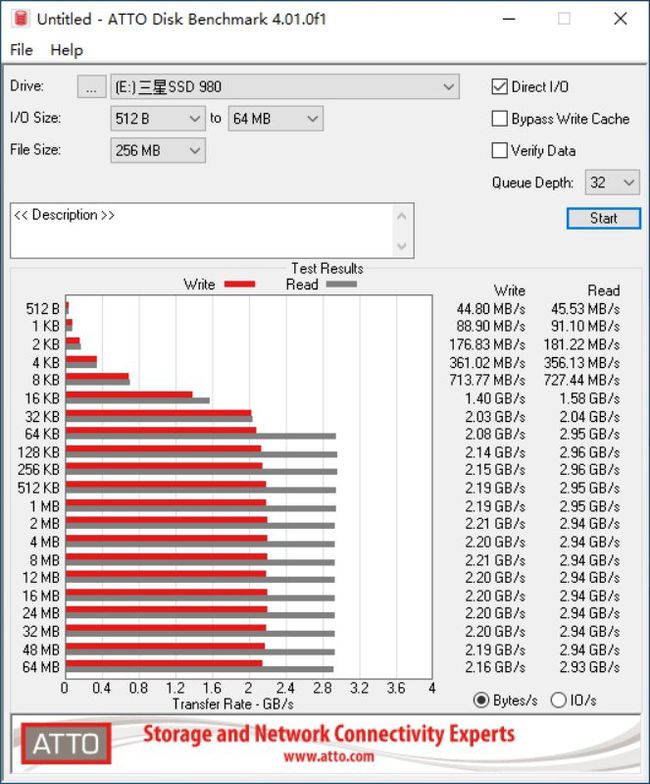650x784 pixels.
Task: Click the Transfer Rate - GB/s axis label
Action: (233, 704)
